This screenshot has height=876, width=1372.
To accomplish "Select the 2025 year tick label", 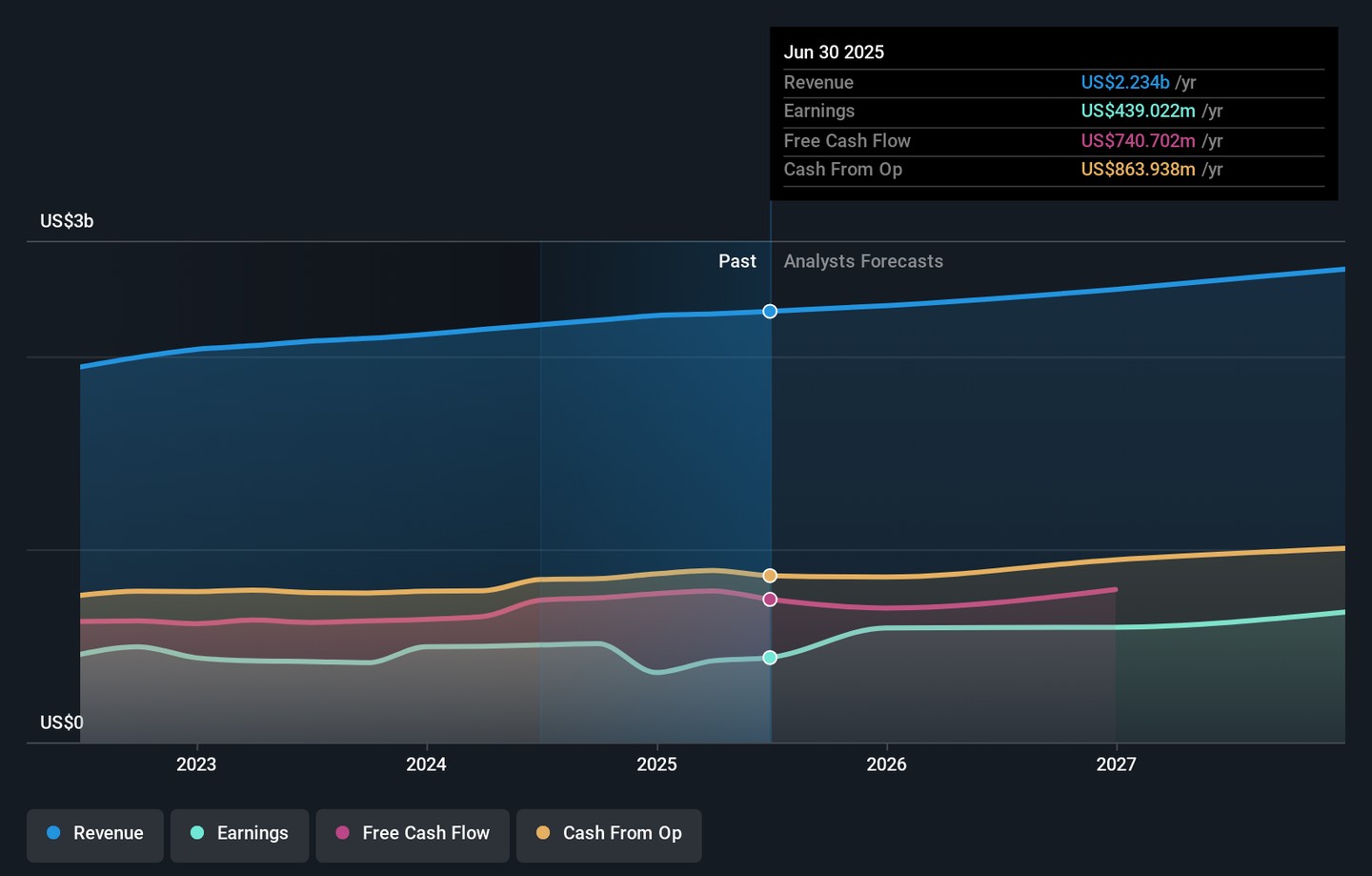I will (656, 764).
